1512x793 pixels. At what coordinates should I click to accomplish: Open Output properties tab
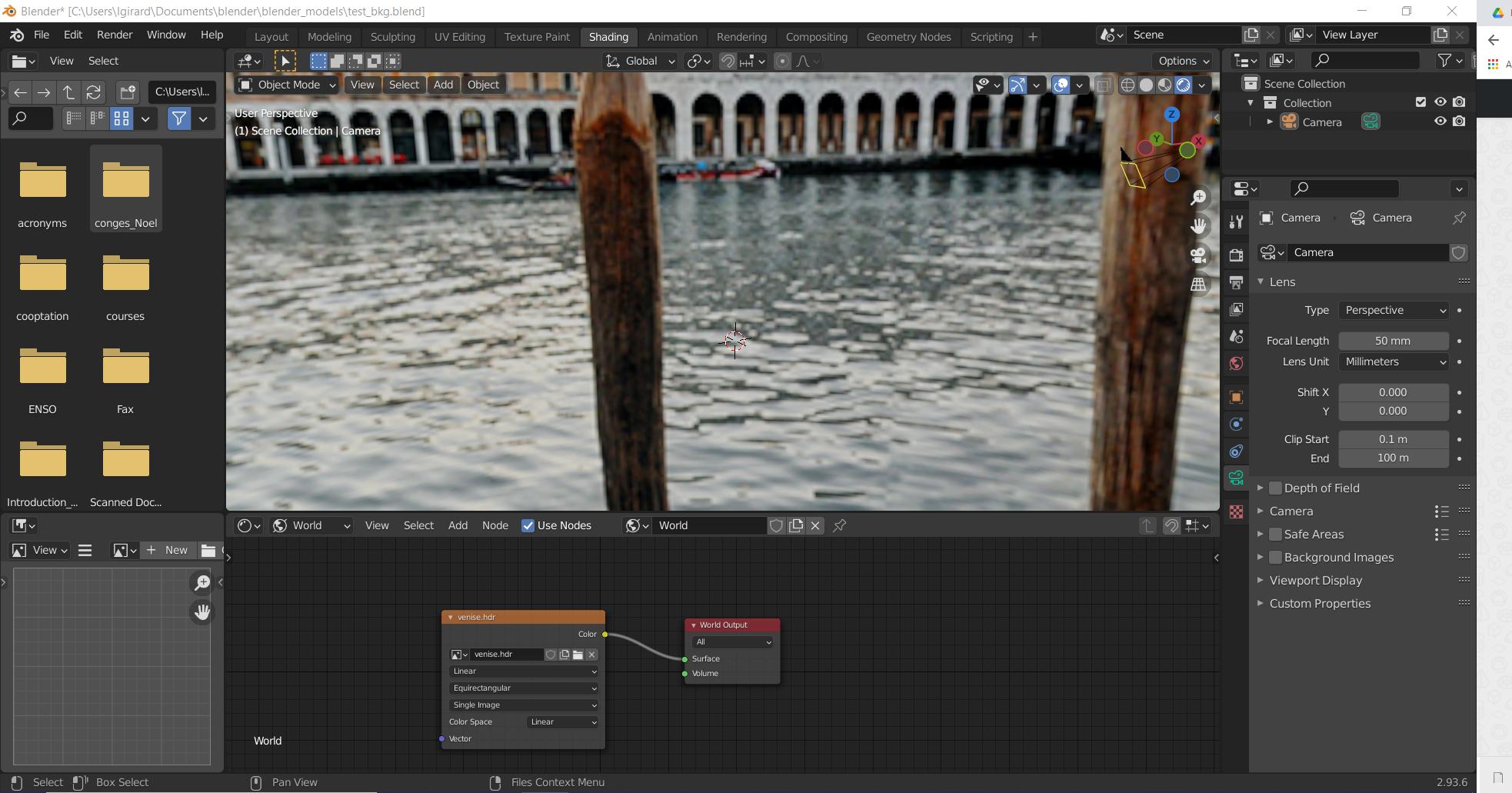(x=1236, y=282)
